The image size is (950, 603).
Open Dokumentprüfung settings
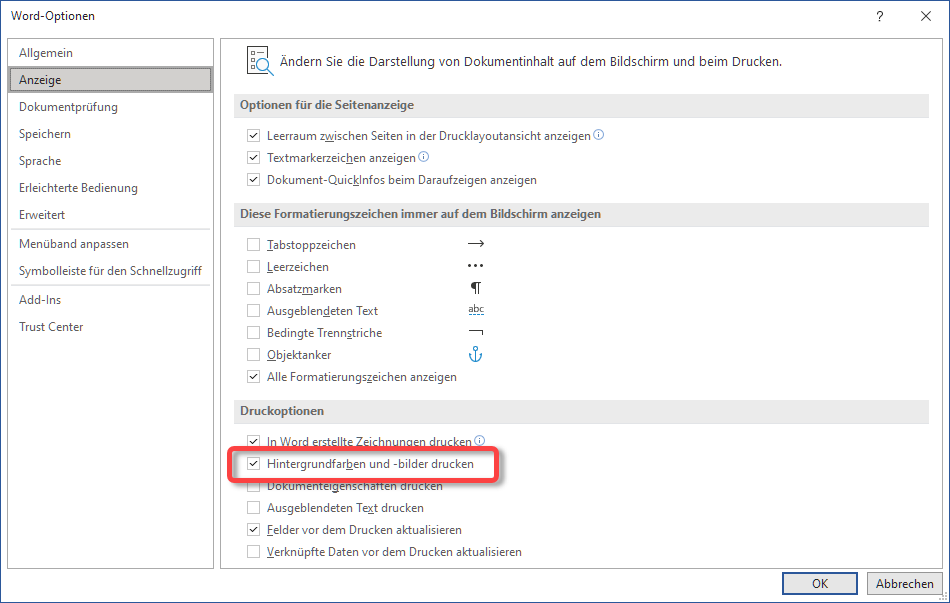[x=110, y=107]
